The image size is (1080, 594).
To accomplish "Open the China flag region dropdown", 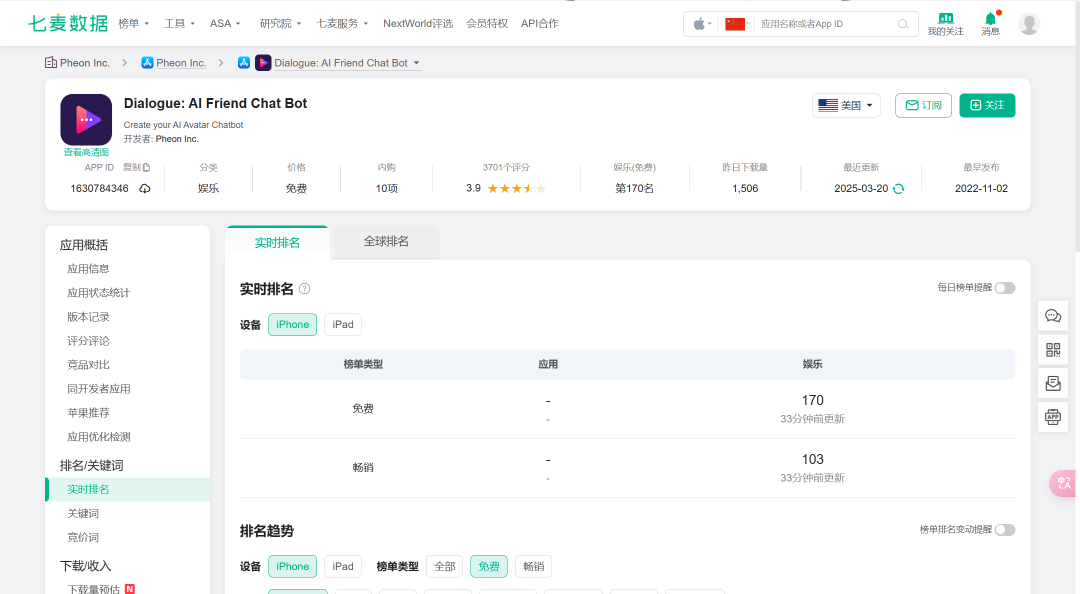I will (x=738, y=24).
